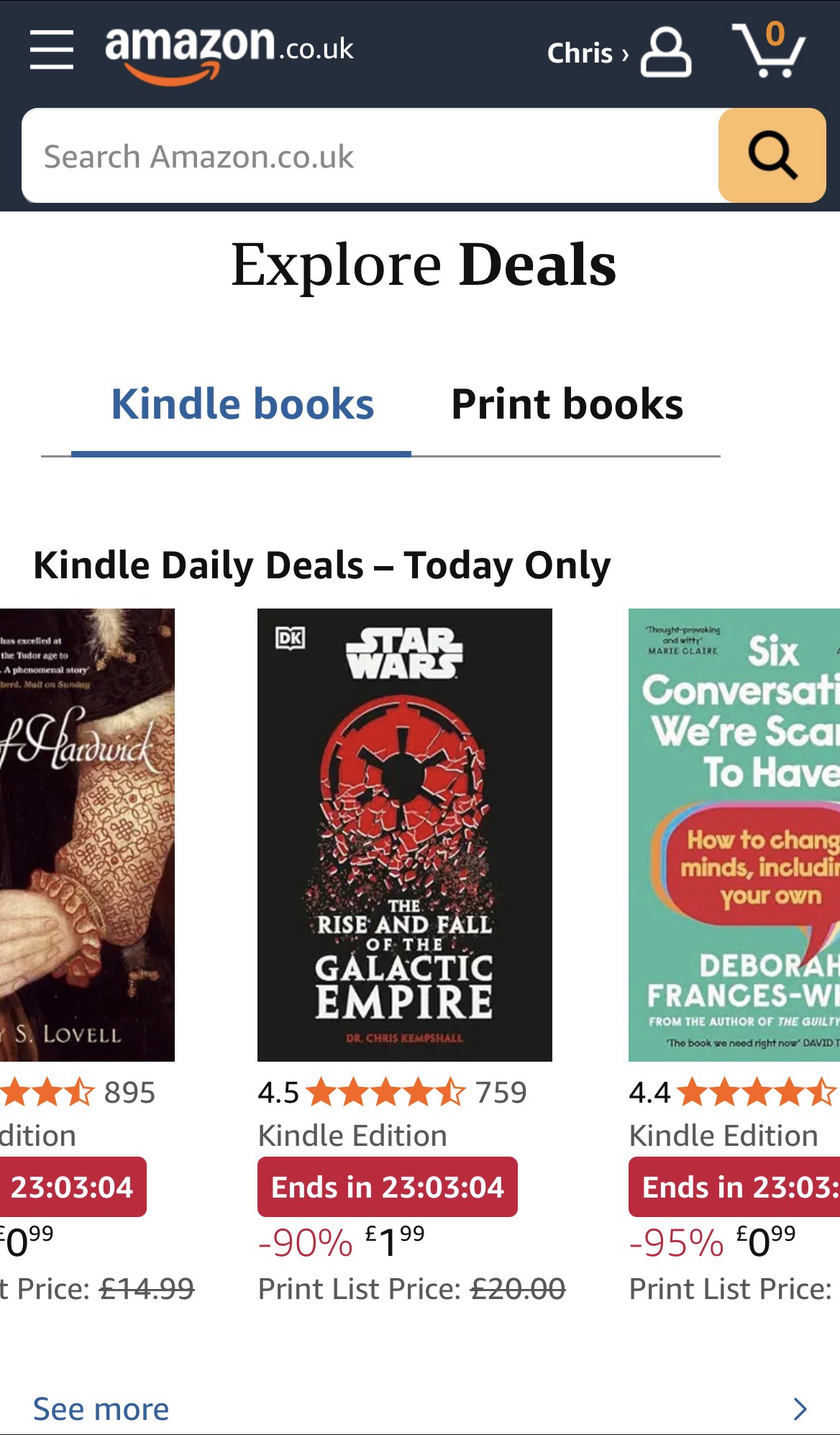Click the Star Wars 'Ends in' timer badge
The height and width of the screenshot is (1435, 840).
387,1187
